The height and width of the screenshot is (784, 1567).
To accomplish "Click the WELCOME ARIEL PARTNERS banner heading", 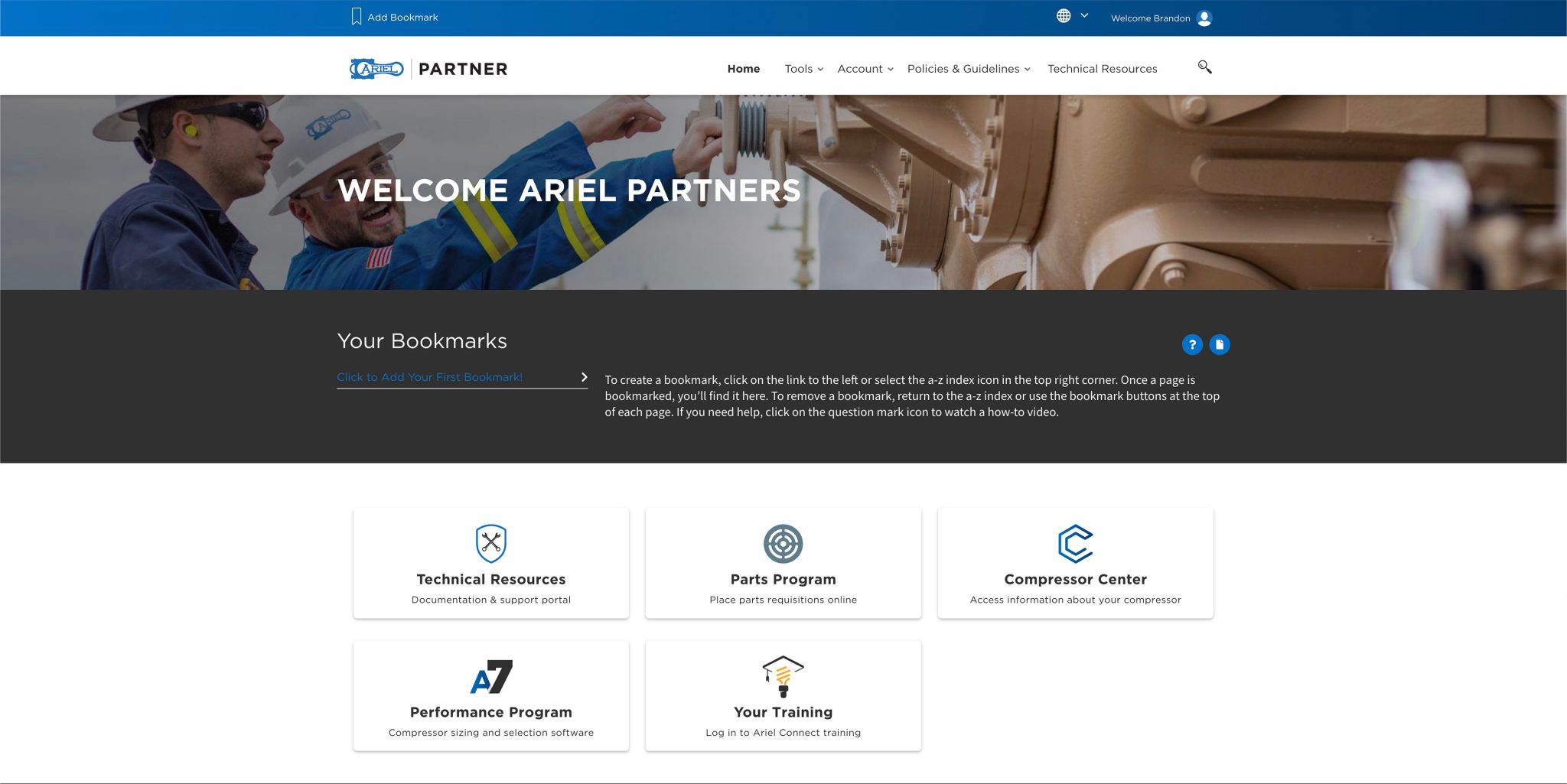I will click(569, 190).
